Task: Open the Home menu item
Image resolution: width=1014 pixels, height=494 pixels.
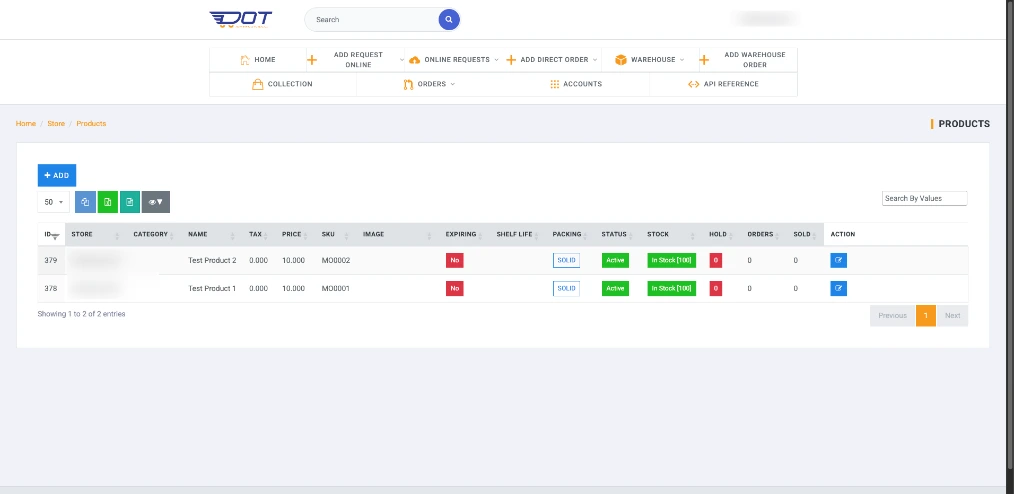Action: click(x=258, y=59)
